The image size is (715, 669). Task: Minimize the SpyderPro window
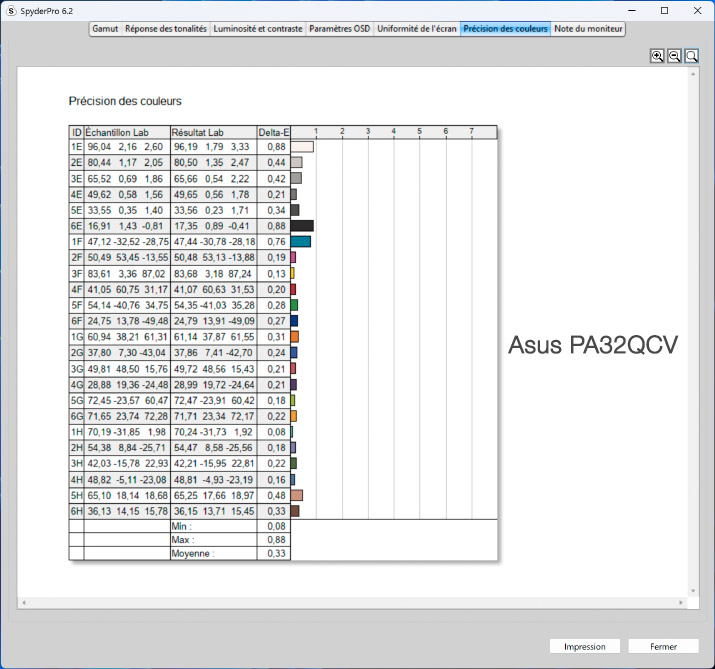tap(632, 10)
